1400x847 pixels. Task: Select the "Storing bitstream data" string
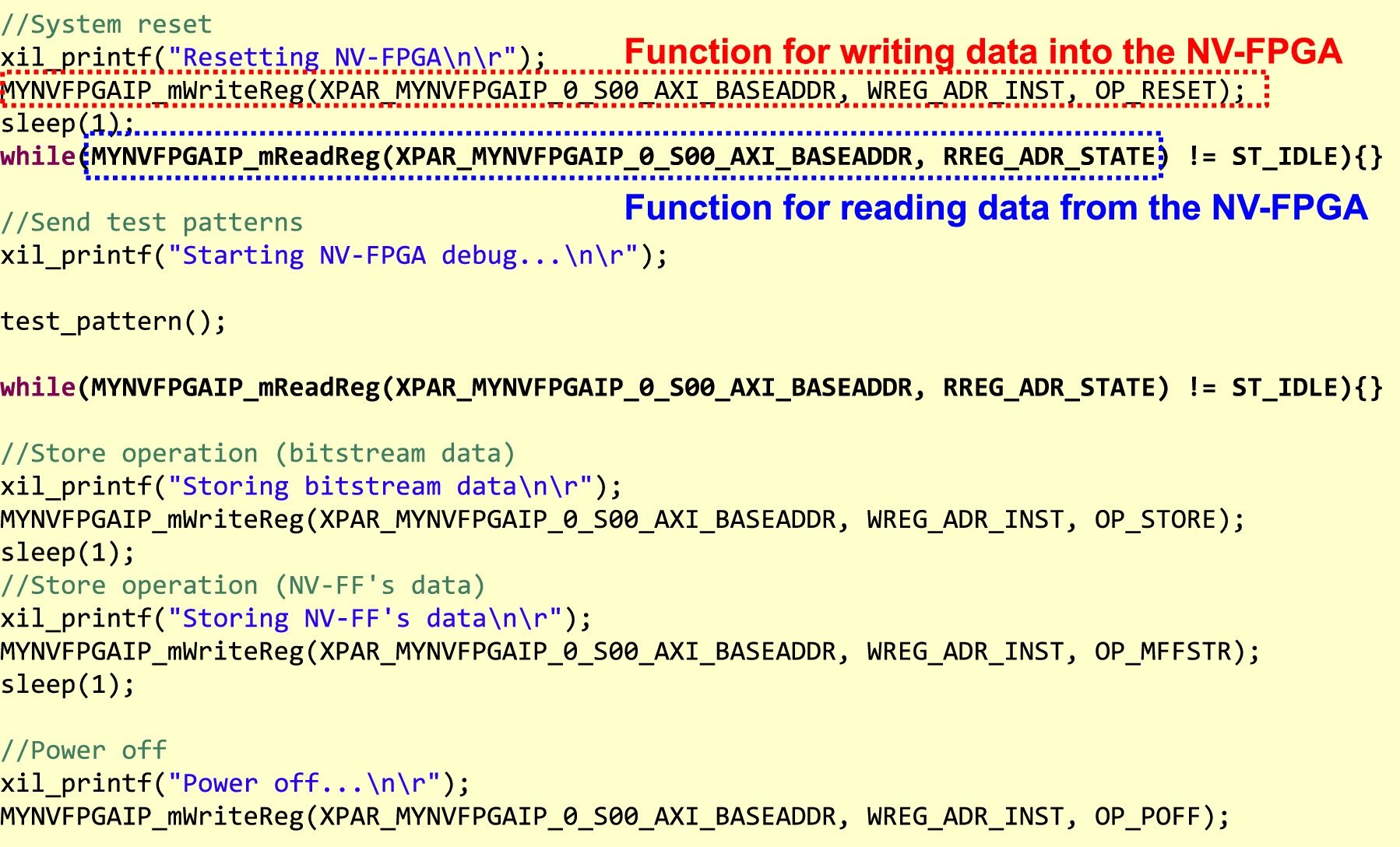pos(380,487)
